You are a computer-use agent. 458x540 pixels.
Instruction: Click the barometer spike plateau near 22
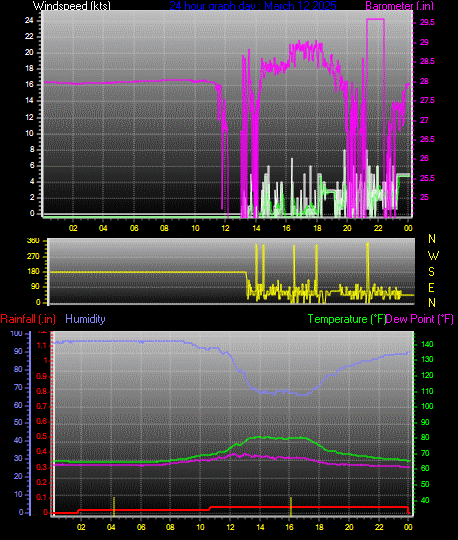pyautogui.click(x=375, y=20)
